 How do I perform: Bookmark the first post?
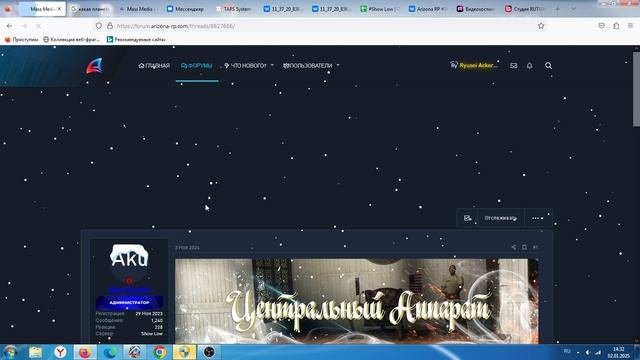click(x=524, y=247)
